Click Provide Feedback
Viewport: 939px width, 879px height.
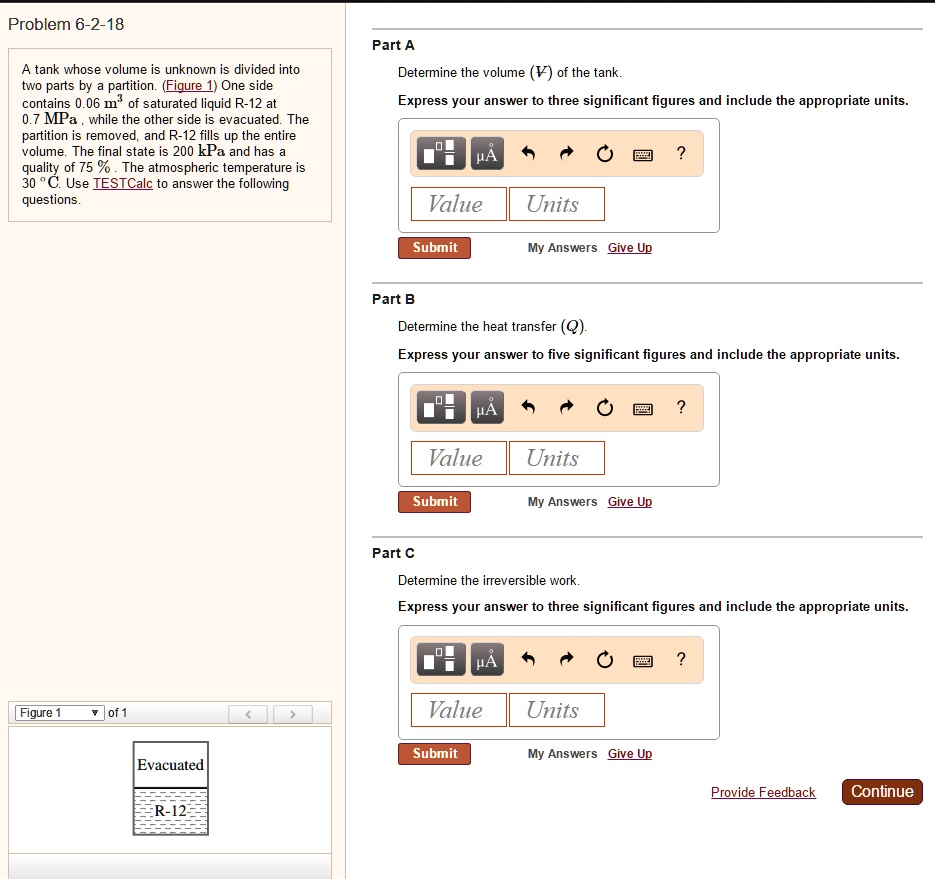click(x=763, y=792)
